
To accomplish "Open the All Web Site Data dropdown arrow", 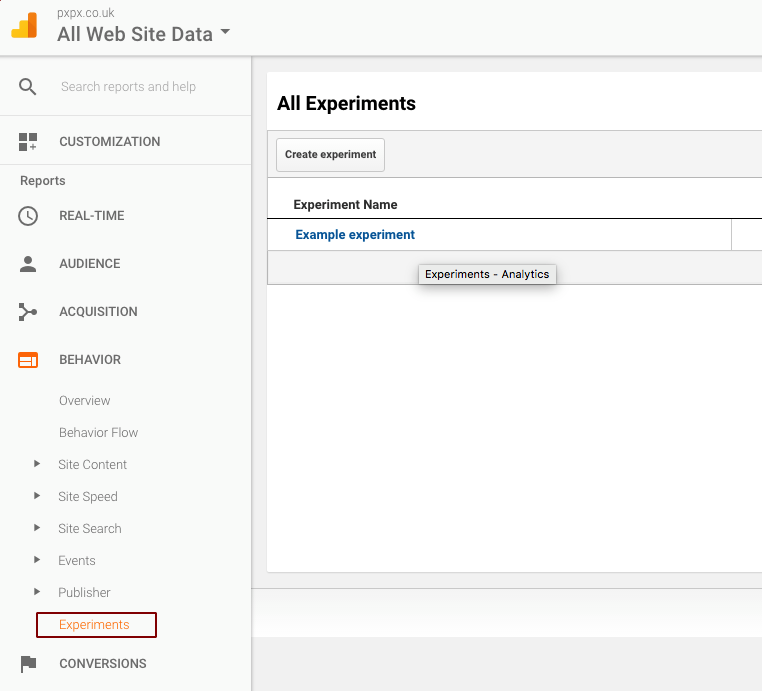I will click(225, 32).
